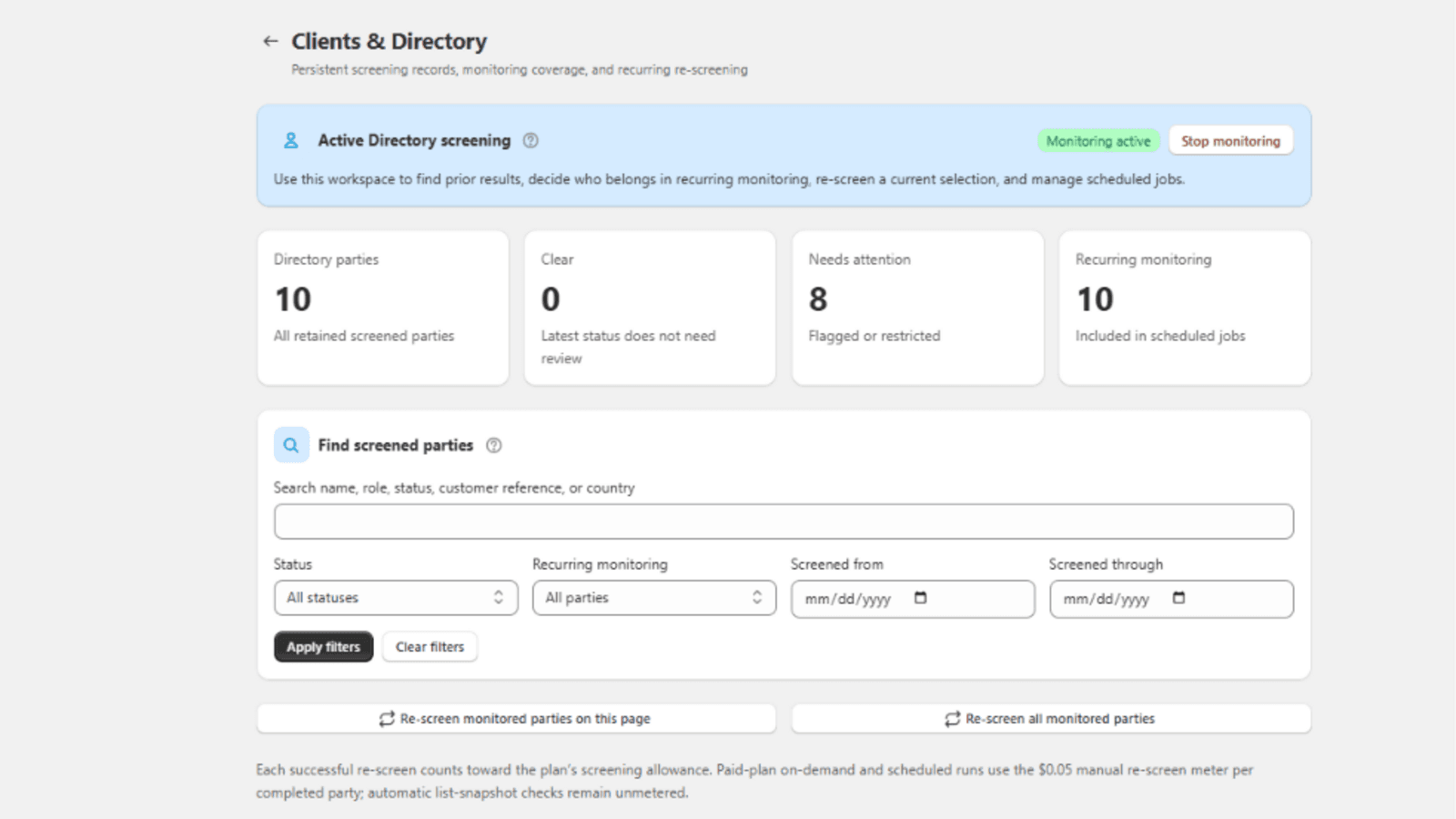The image size is (1456, 819).
Task: Select the Clear card showing 0
Action: (650, 308)
